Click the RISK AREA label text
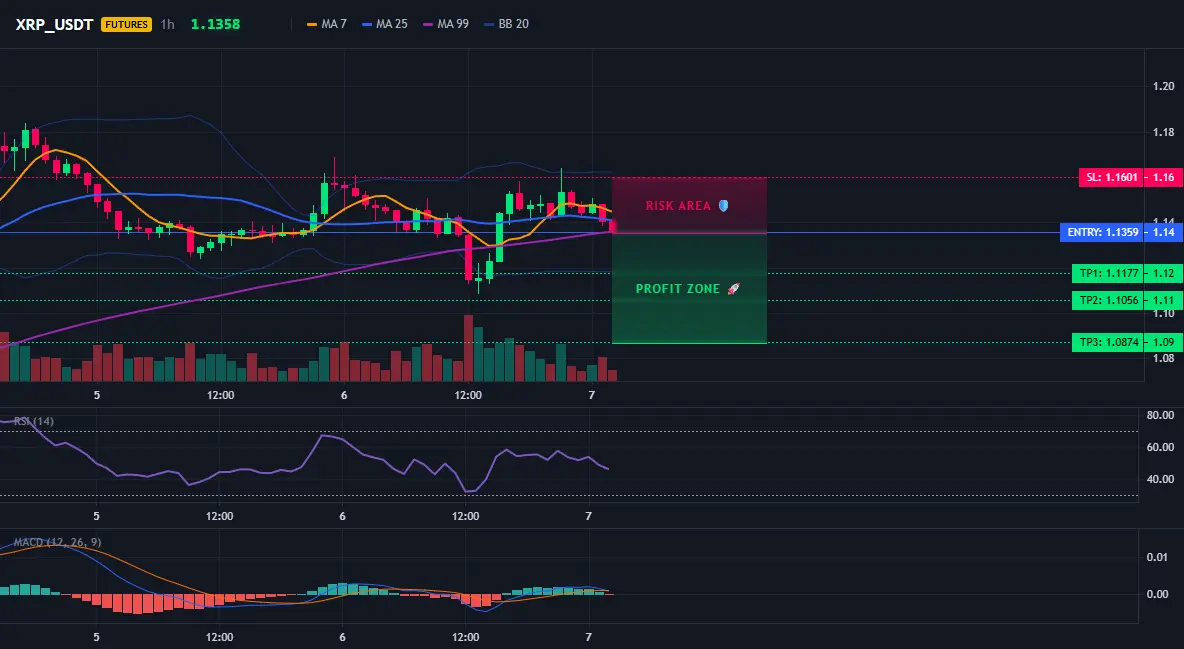 click(678, 206)
